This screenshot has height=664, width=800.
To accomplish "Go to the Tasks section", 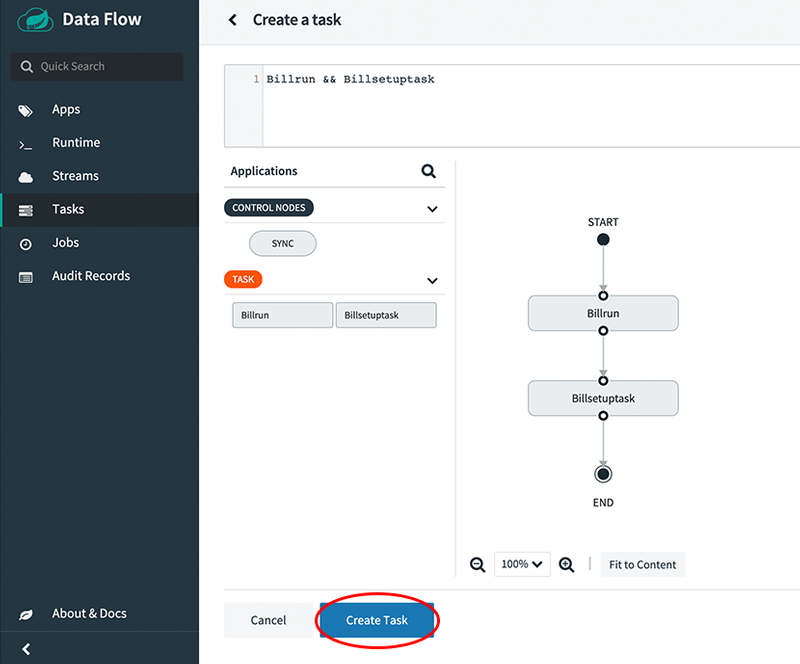I will (68, 209).
